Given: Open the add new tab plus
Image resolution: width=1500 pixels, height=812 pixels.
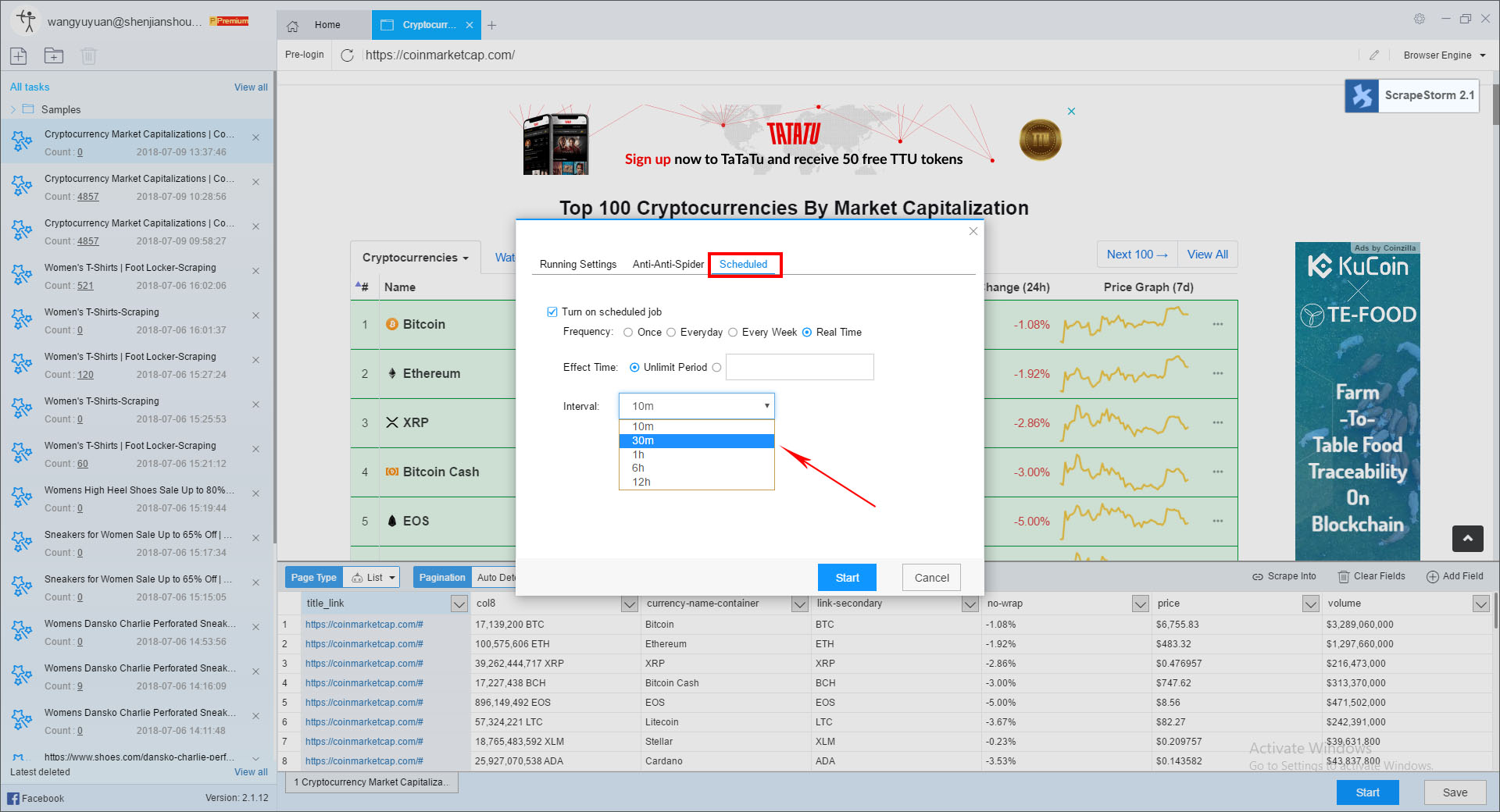Looking at the screenshot, I should [491, 25].
